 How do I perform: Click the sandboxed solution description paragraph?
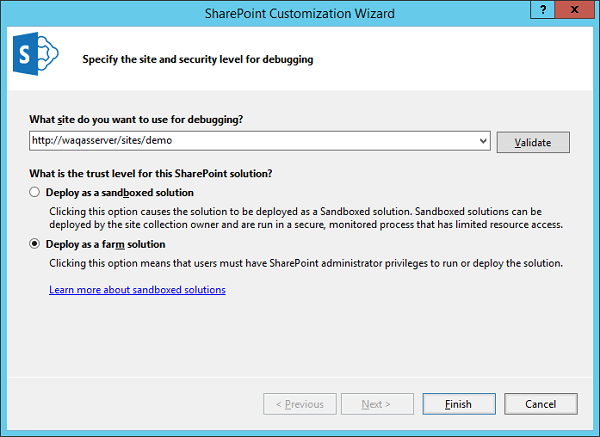(x=300, y=218)
